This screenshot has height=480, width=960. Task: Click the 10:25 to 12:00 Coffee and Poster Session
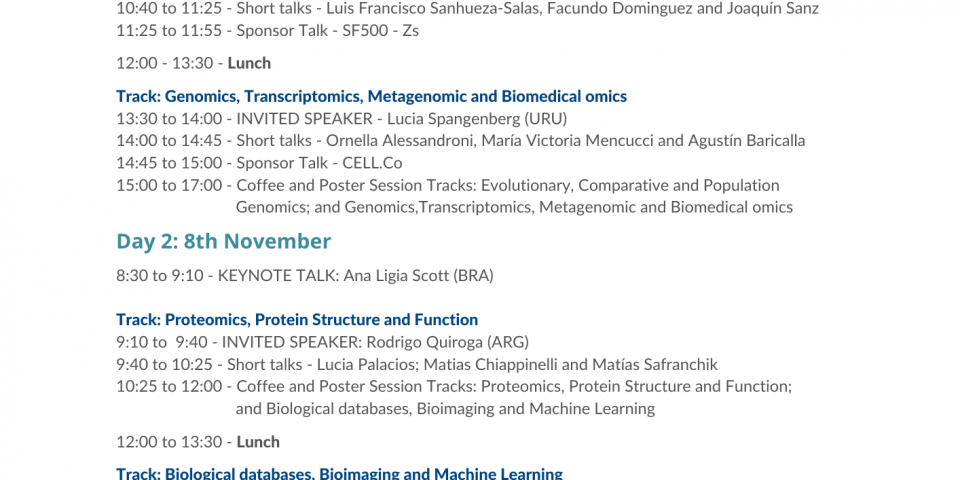pos(454,386)
